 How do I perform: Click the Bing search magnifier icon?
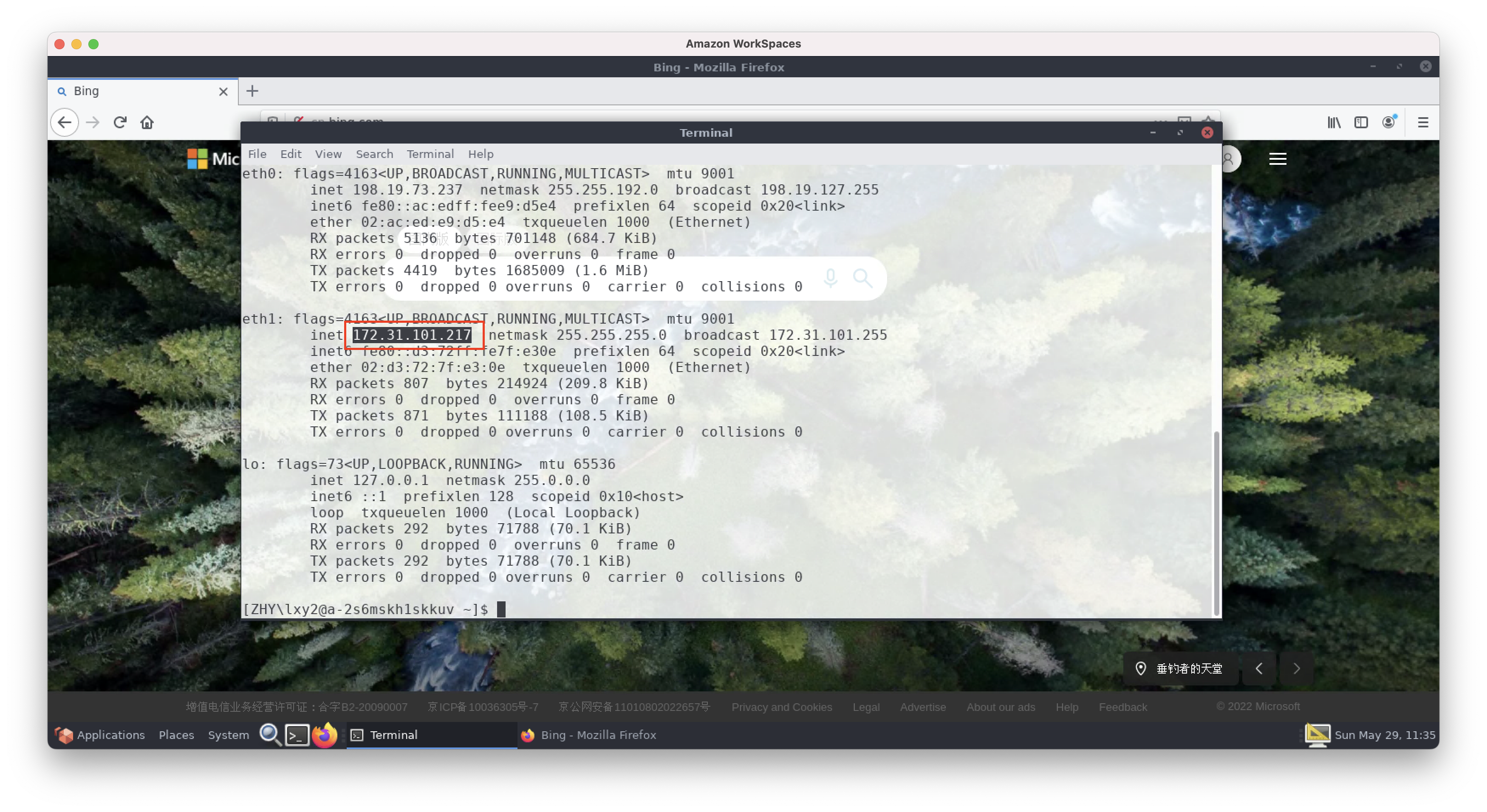(862, 278)
